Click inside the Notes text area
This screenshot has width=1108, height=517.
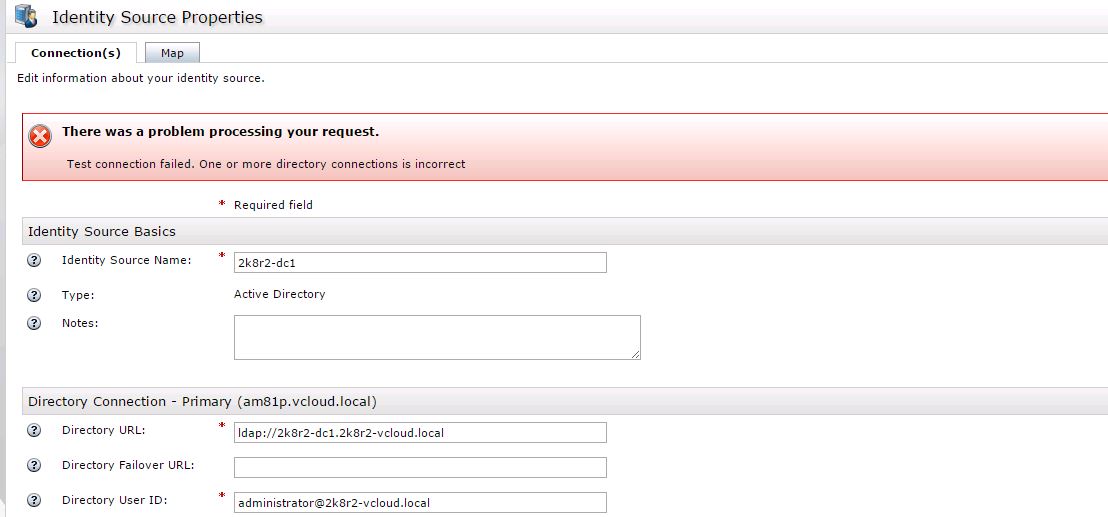(436, 337)
